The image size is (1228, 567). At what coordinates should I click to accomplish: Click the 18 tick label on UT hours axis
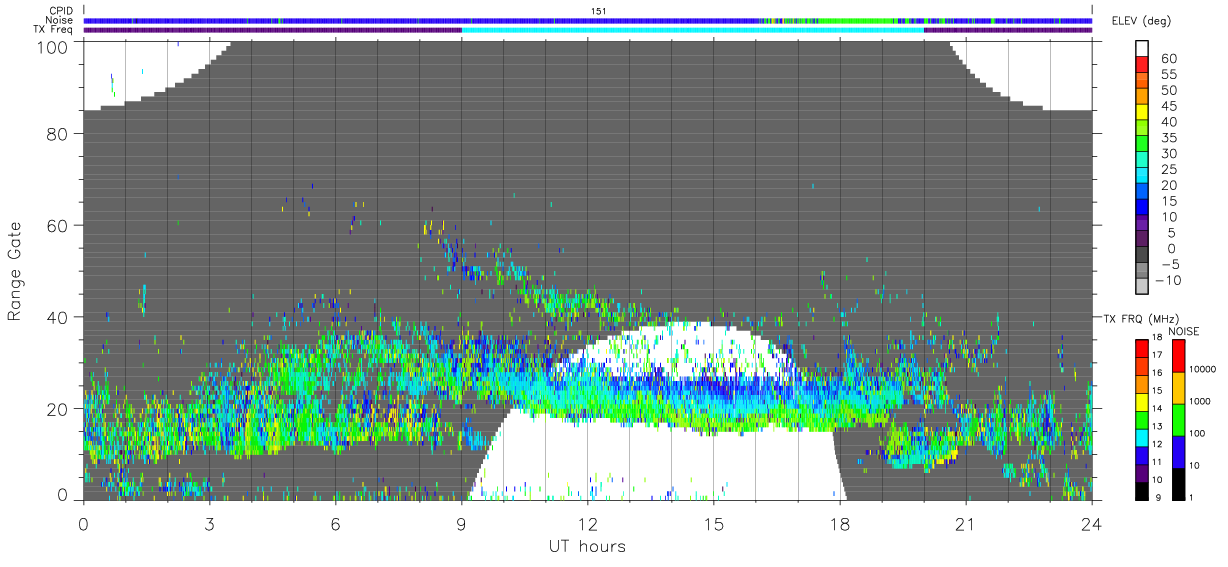(x=839, y=524)
